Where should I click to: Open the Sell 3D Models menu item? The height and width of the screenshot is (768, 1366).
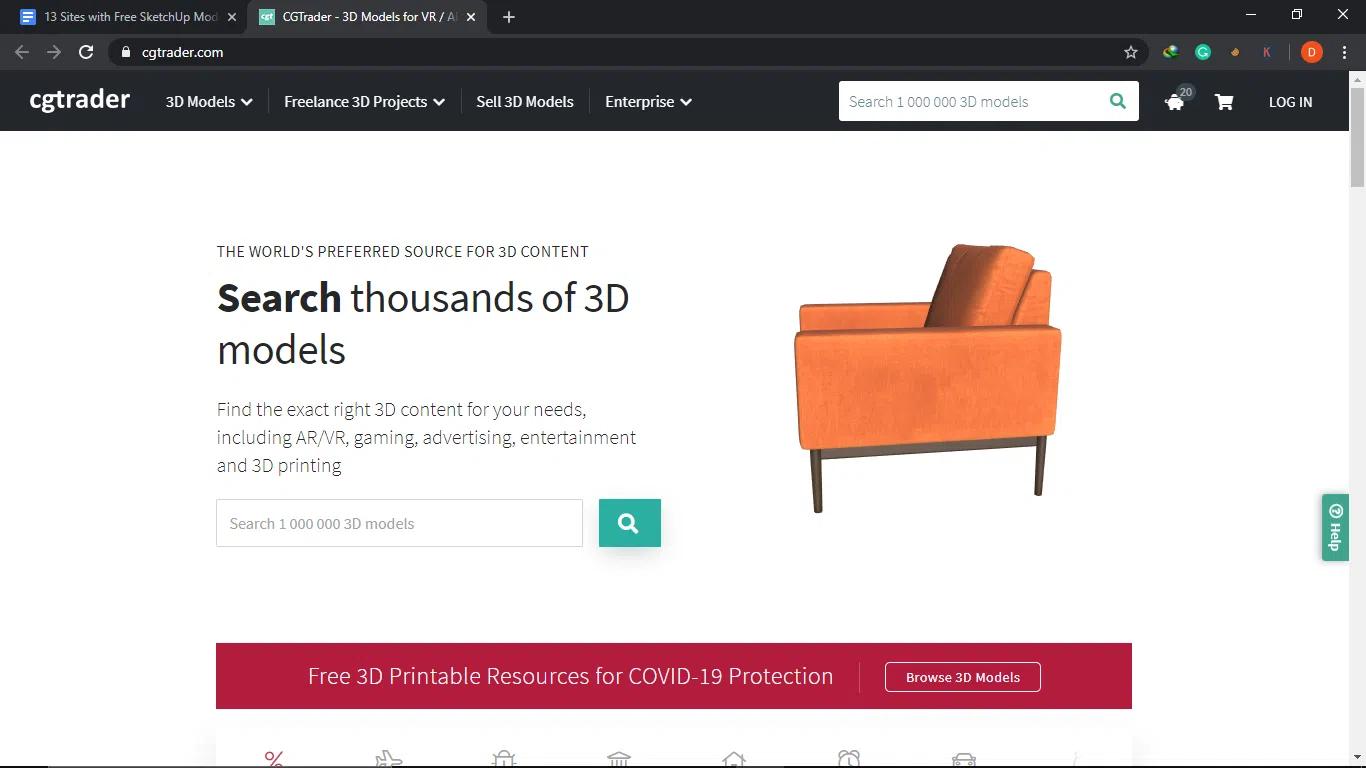click(524, 101)
